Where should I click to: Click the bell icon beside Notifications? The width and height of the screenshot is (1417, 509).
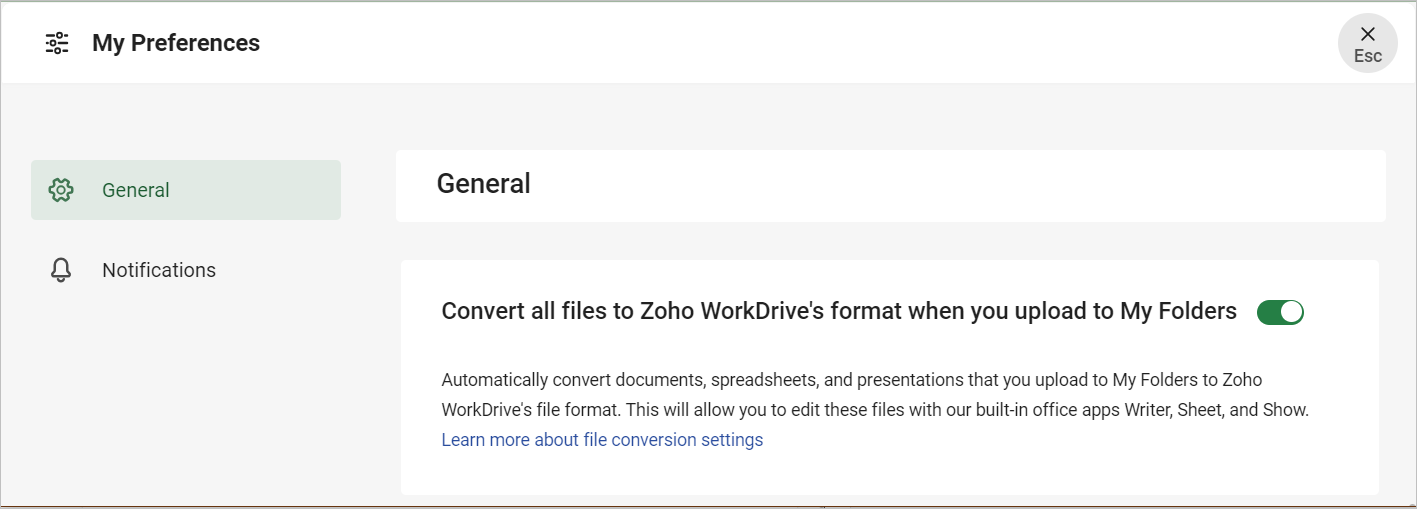61,270
